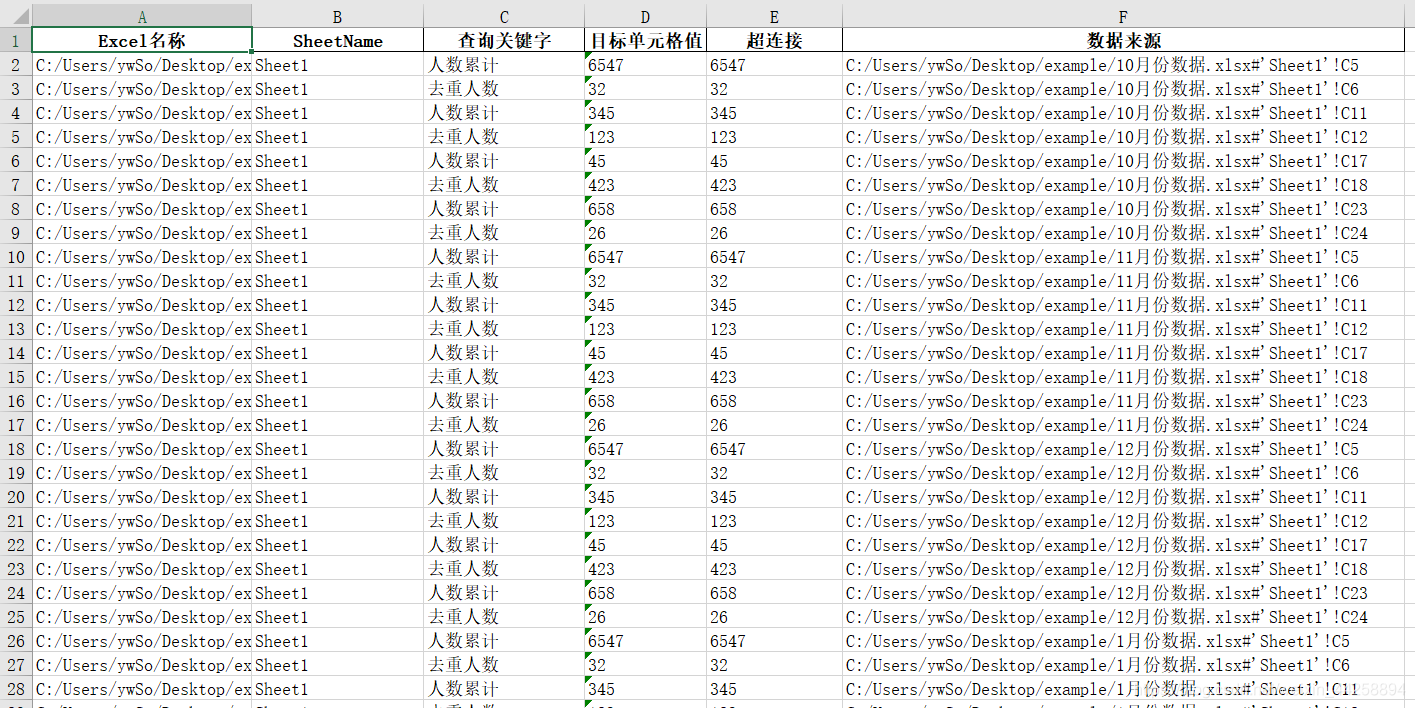
Task: Select column C header
Action: [504, 16]
